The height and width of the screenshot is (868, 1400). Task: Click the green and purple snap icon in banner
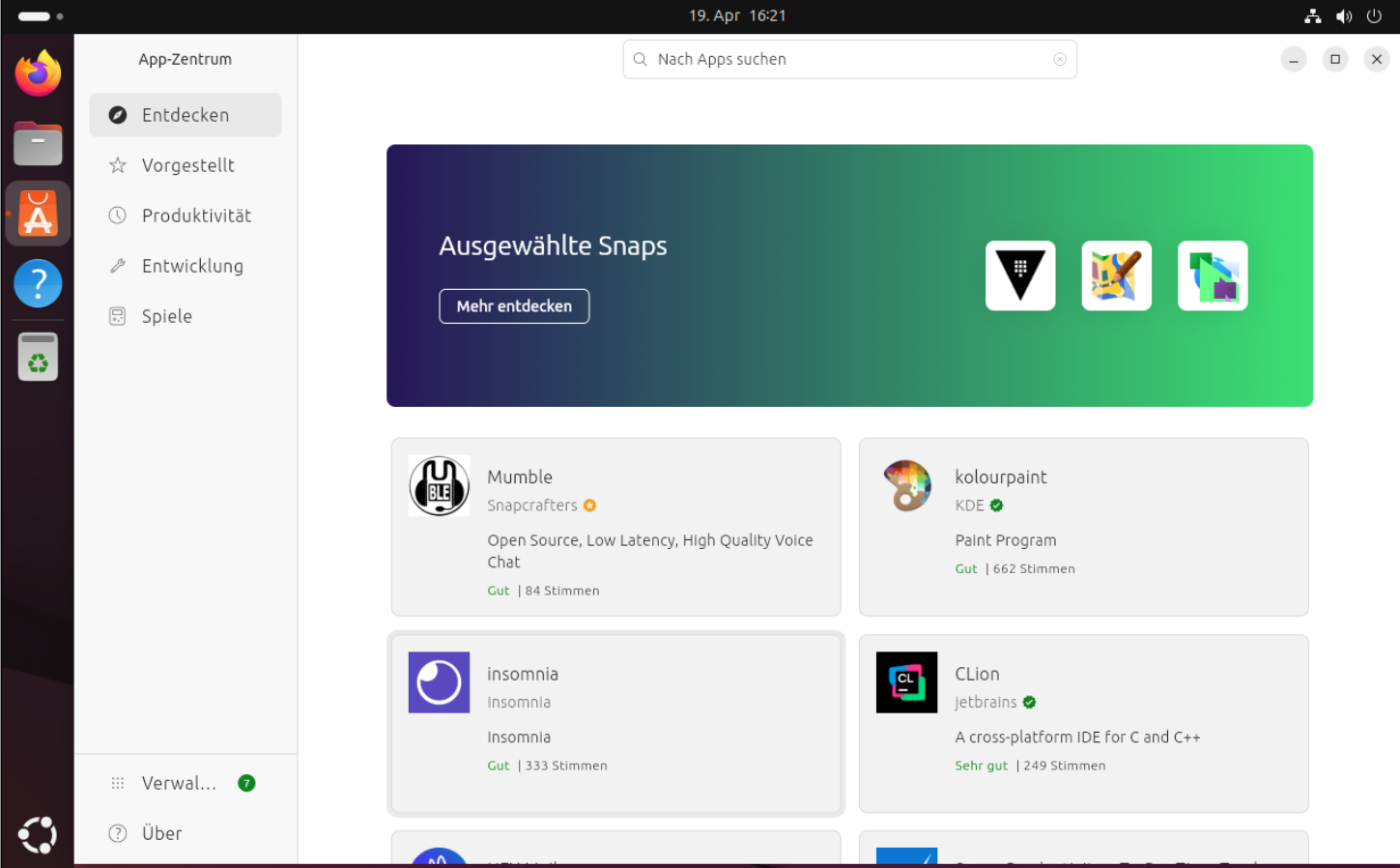pyautogui.click(x=1213, y=275)
